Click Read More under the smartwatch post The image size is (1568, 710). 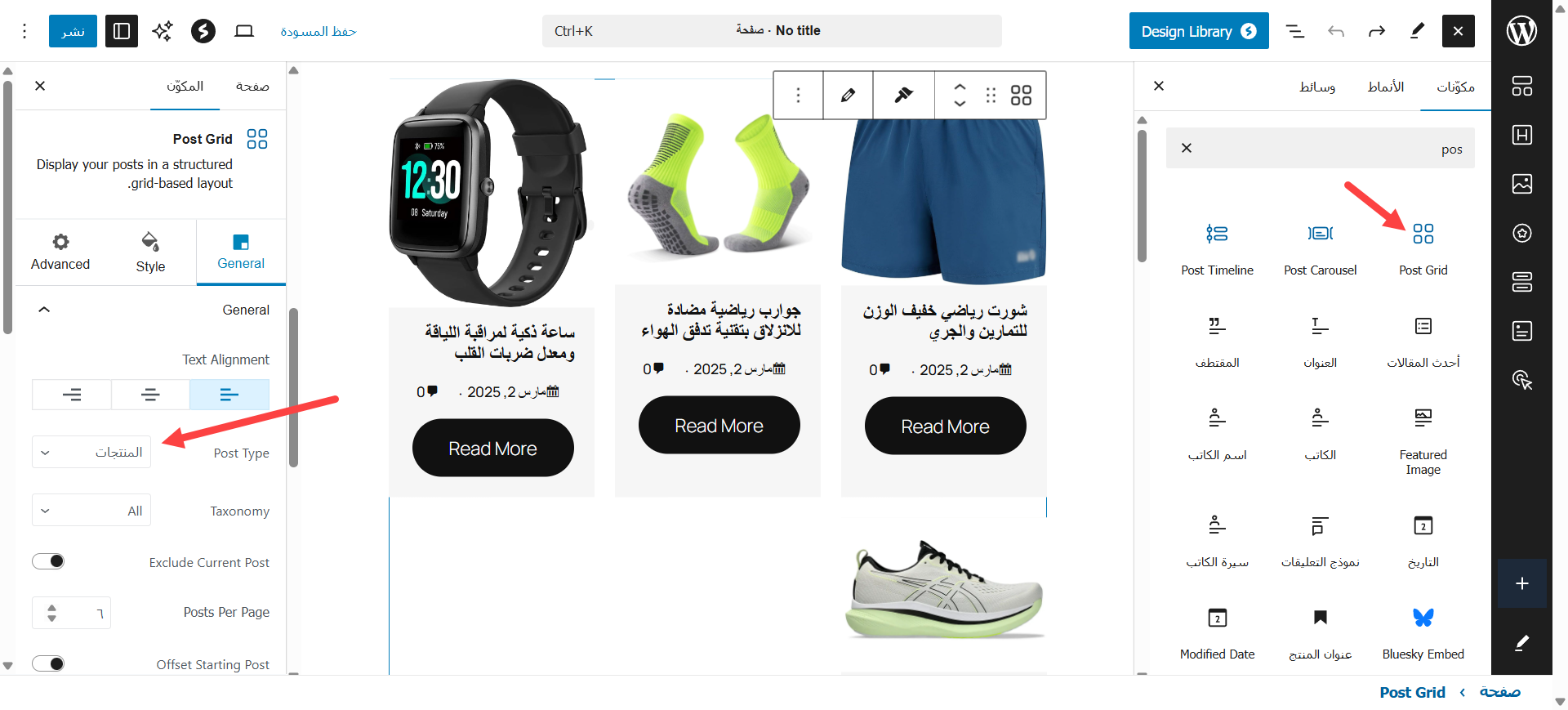click(x=493, y=448)
